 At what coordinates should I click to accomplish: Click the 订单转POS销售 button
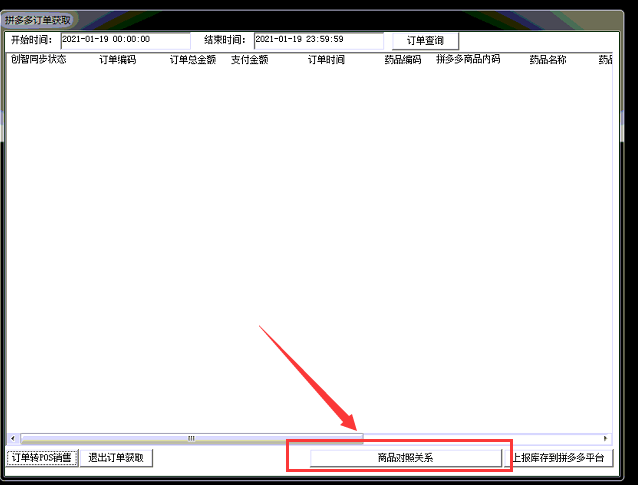click(42, 458)
